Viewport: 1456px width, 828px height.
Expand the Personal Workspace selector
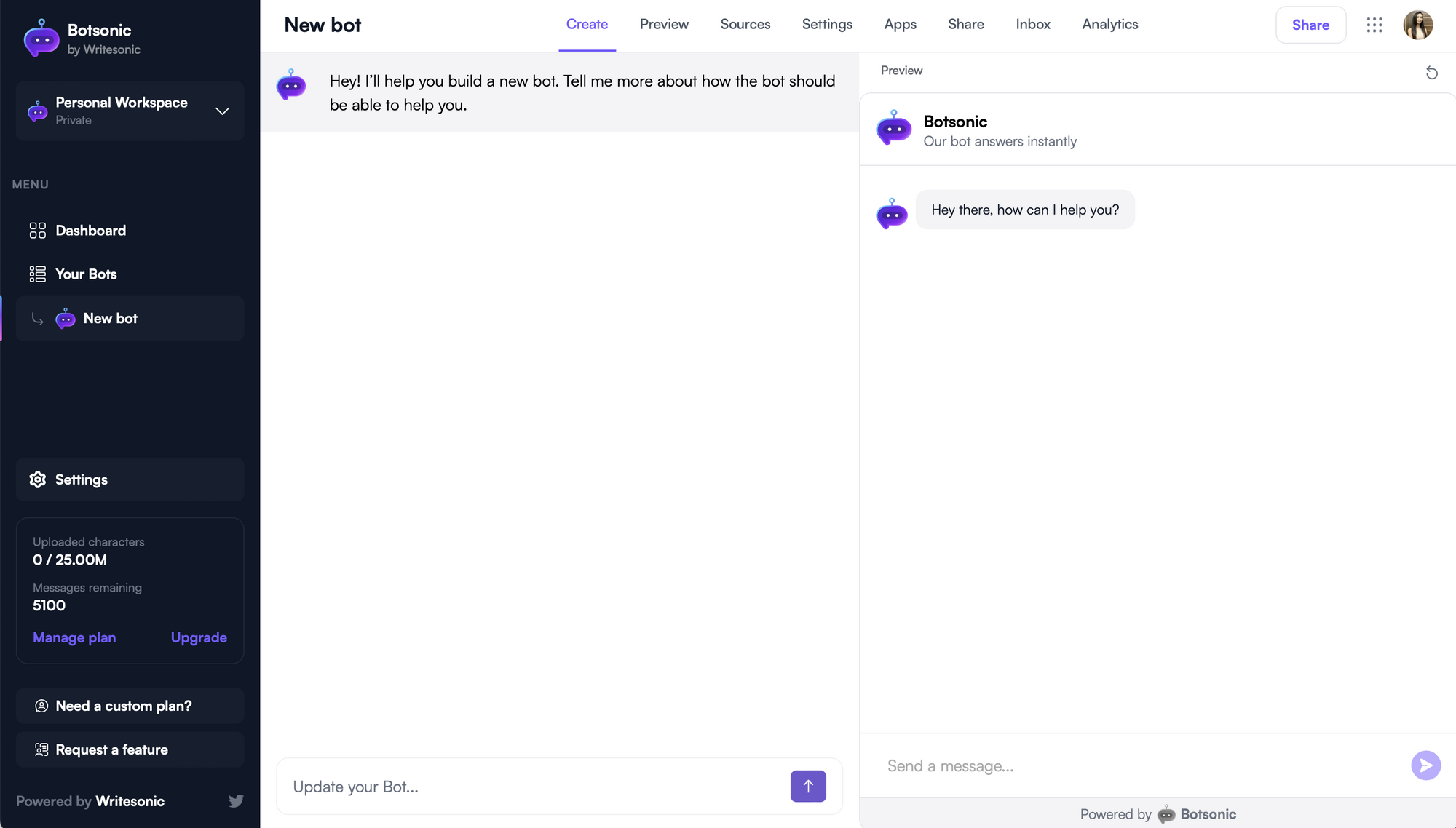(x=122, y=111)
